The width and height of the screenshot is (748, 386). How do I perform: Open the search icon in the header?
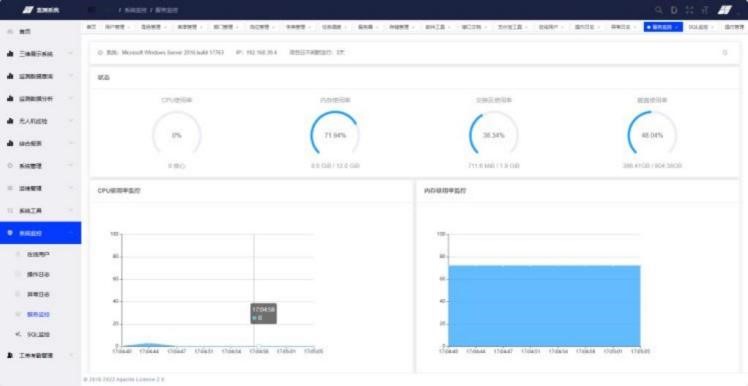point(659,10)
